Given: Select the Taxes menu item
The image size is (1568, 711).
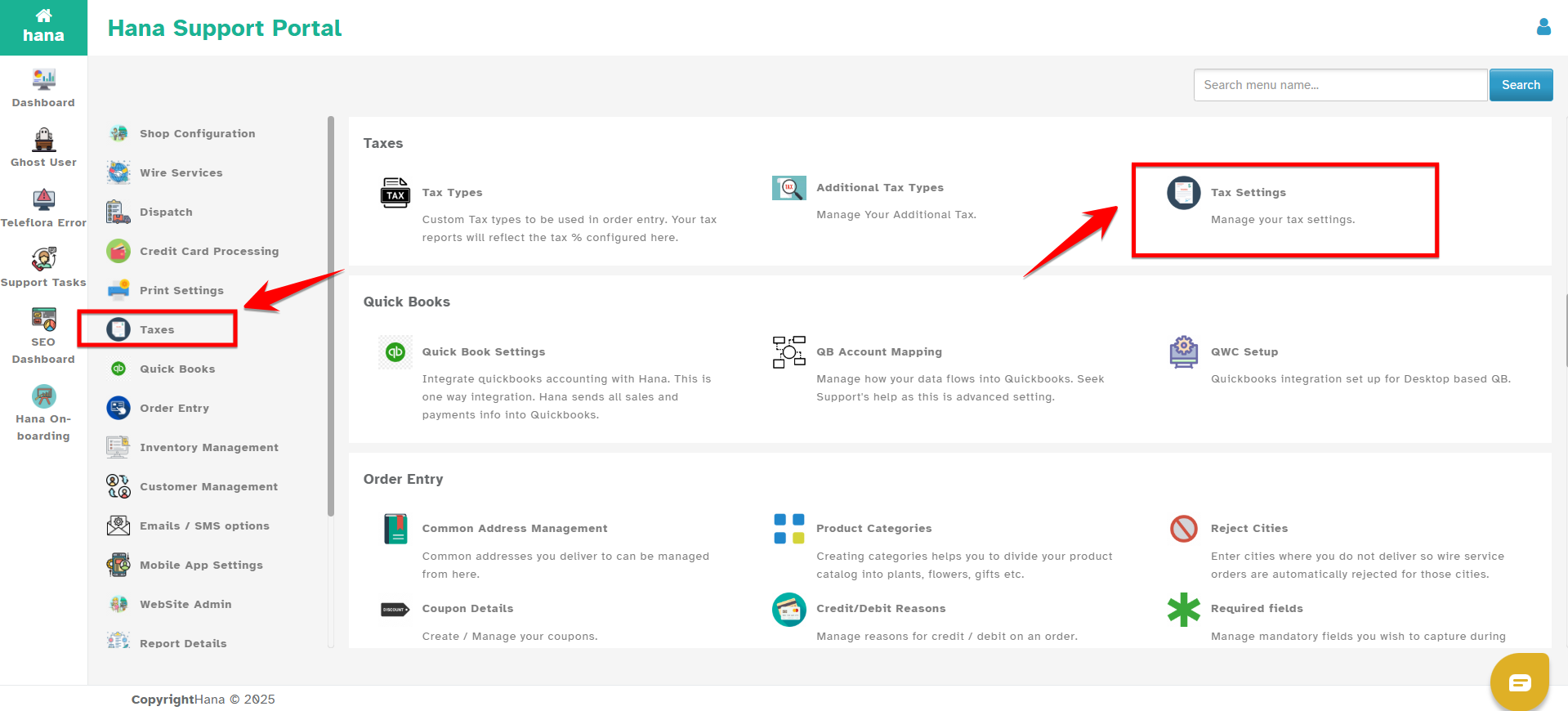Looking at the screenshot, I should tap(157, 329).
